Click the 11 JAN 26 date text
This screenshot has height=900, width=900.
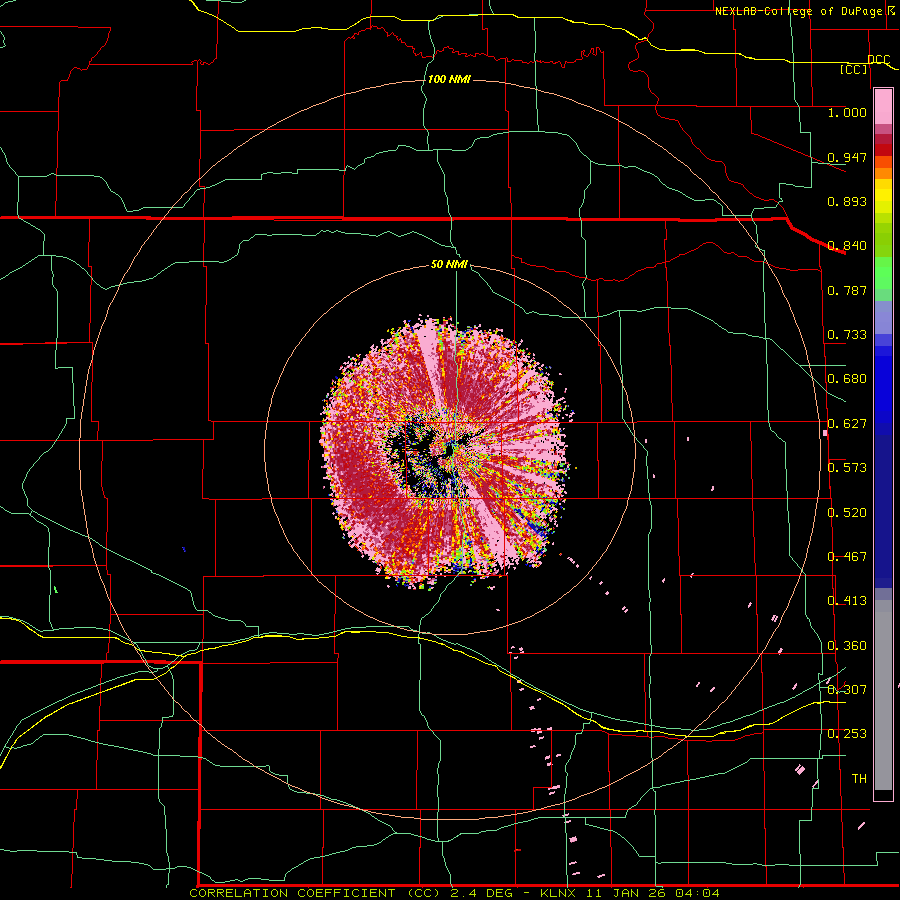pyautogui.click(x=627, y=893)
